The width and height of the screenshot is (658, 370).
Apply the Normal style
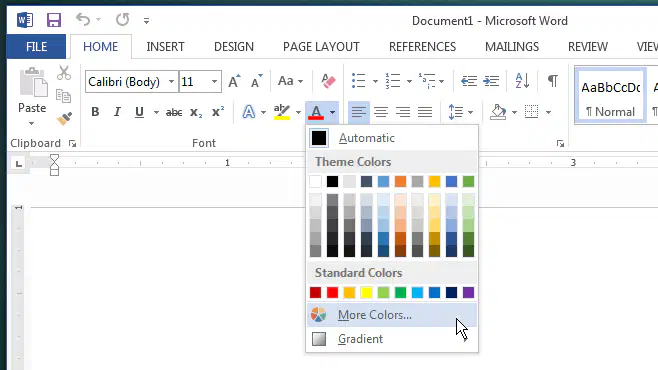[611, 96]
